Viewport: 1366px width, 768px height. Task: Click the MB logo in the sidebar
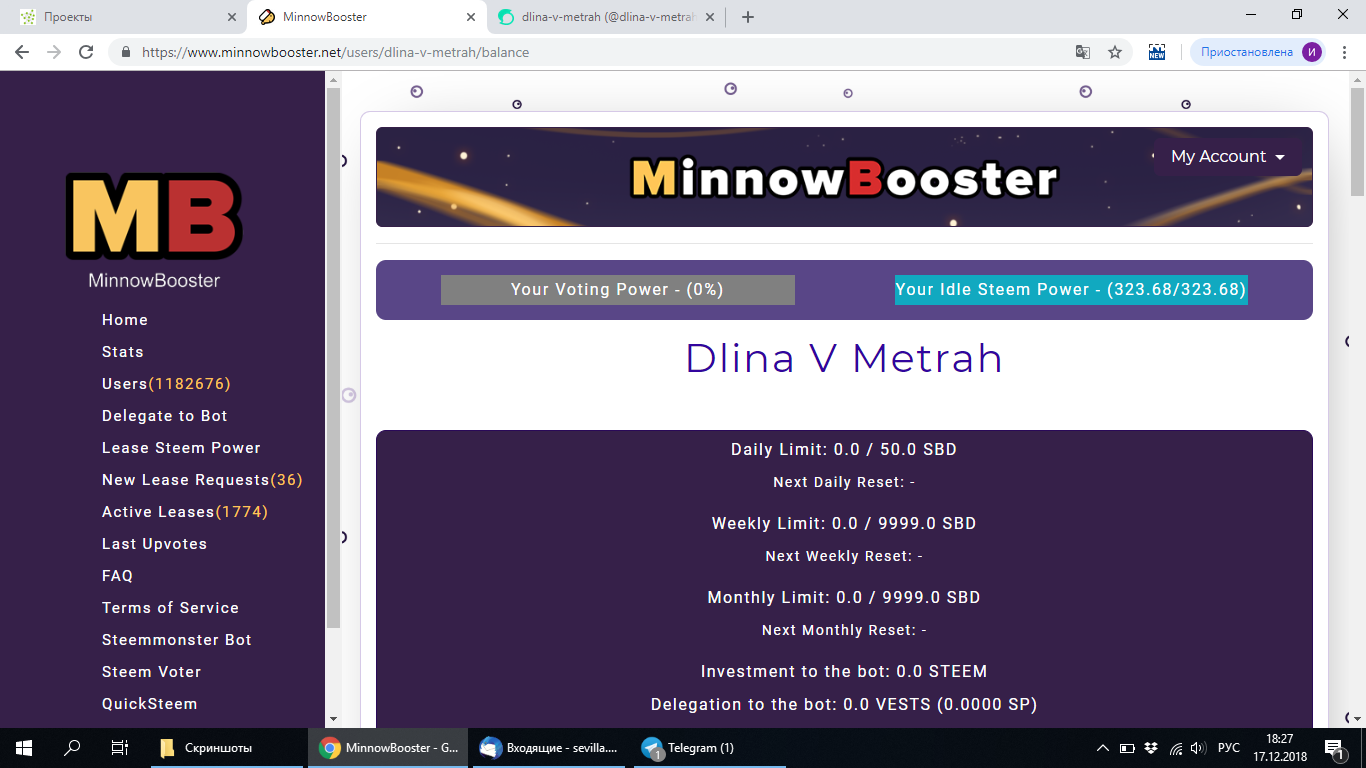154,216
